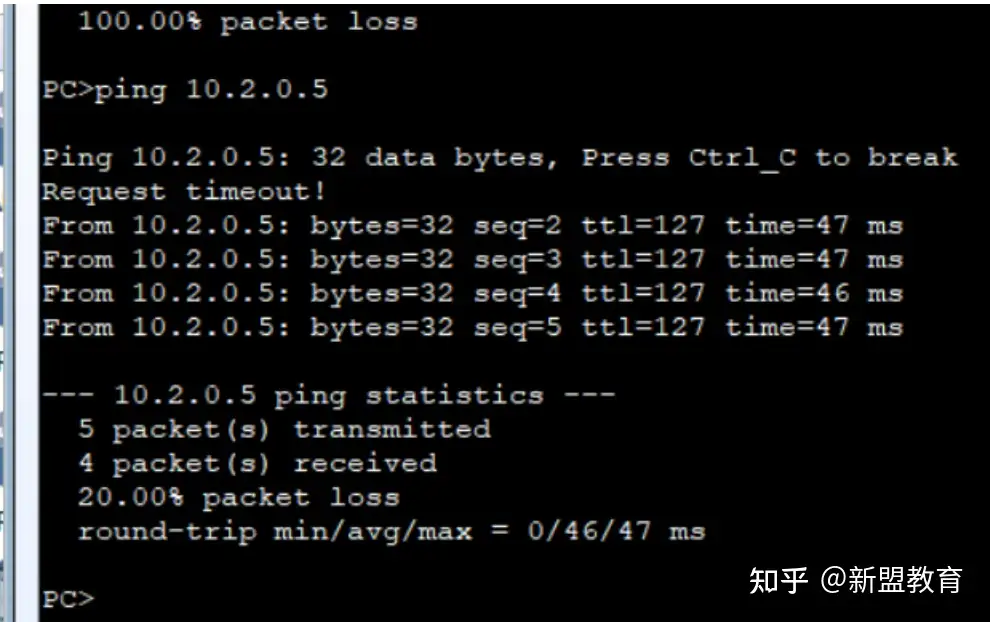Click the "4 packet(s) received" line
The width and height of the screenshot is (990, 622).
pos(257,463)
